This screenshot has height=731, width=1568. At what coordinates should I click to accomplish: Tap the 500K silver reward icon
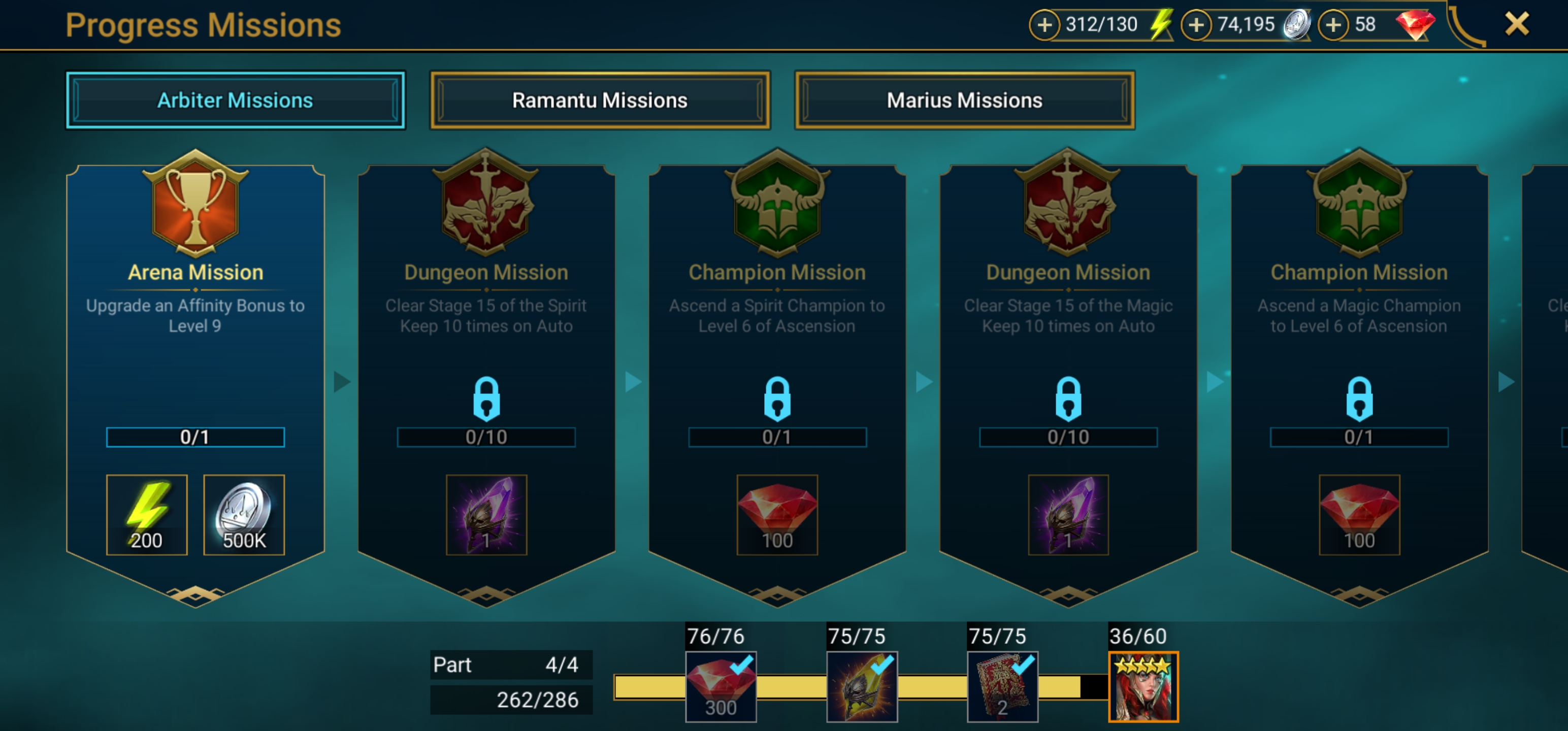pyautogui.click(x=244, y=515)
